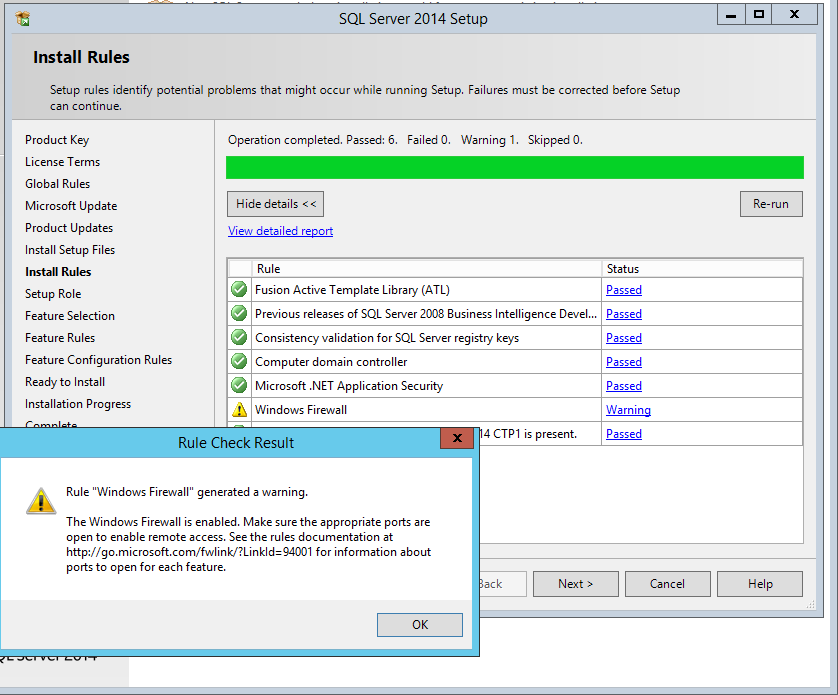Maximize the SQL Server 2014 Setup window
838x695 pixels.
[758, 16]
